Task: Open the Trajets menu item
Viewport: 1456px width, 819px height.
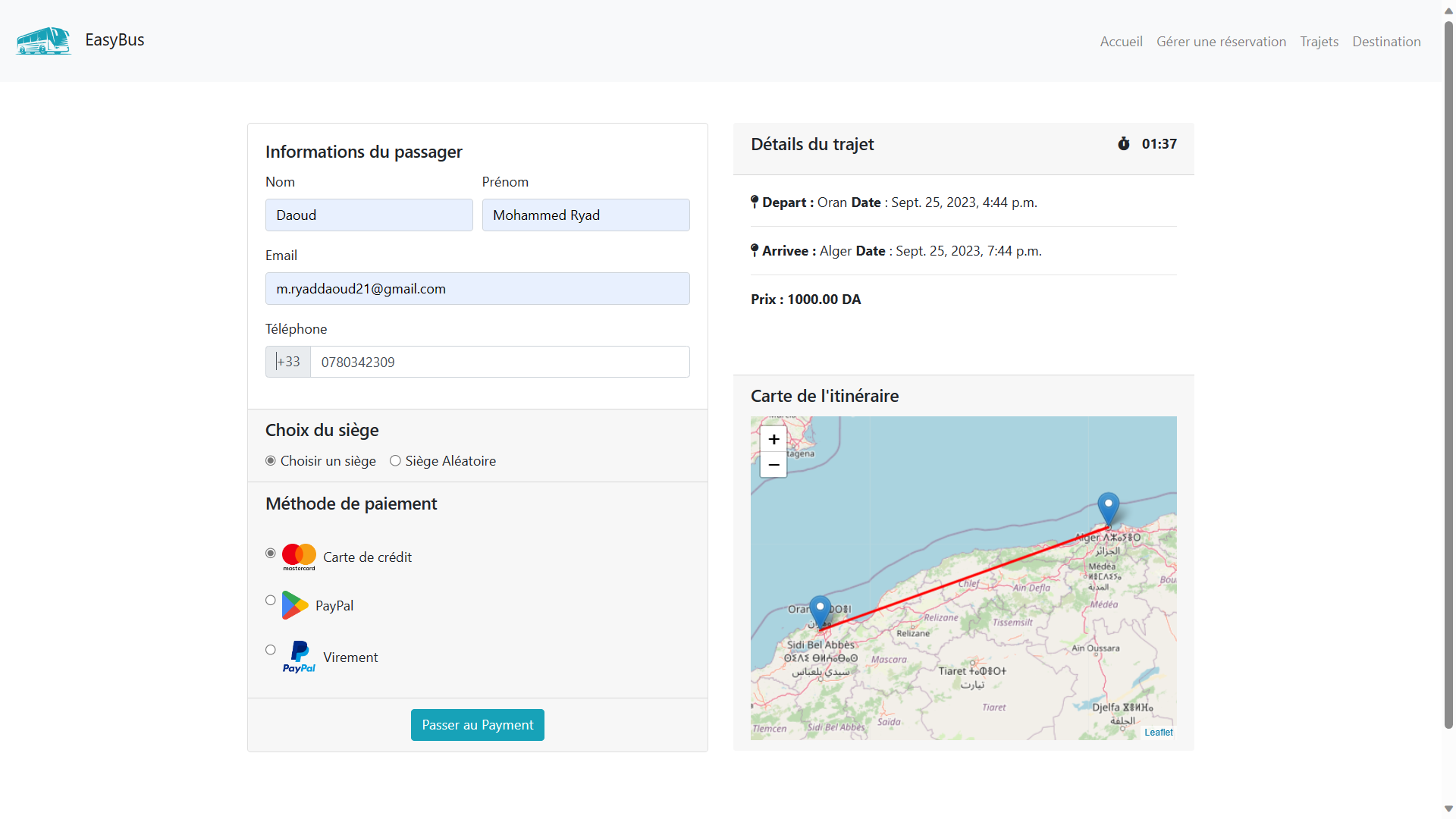Action: [1319, 42]
